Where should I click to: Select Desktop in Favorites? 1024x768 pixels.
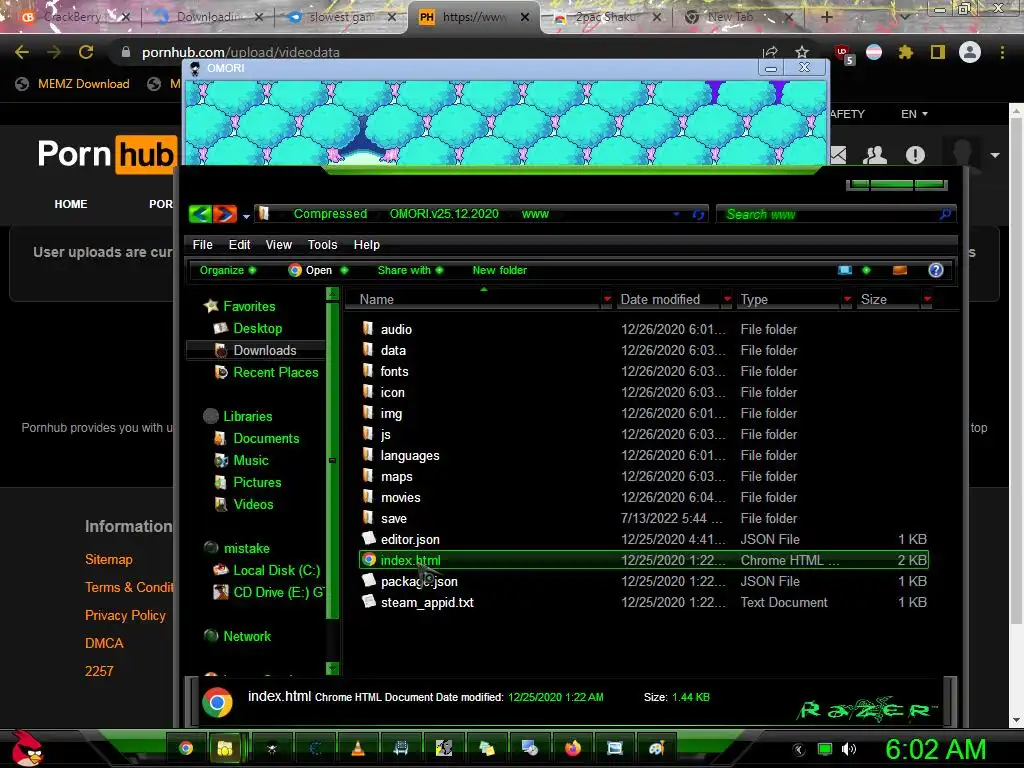coord(257,328)
